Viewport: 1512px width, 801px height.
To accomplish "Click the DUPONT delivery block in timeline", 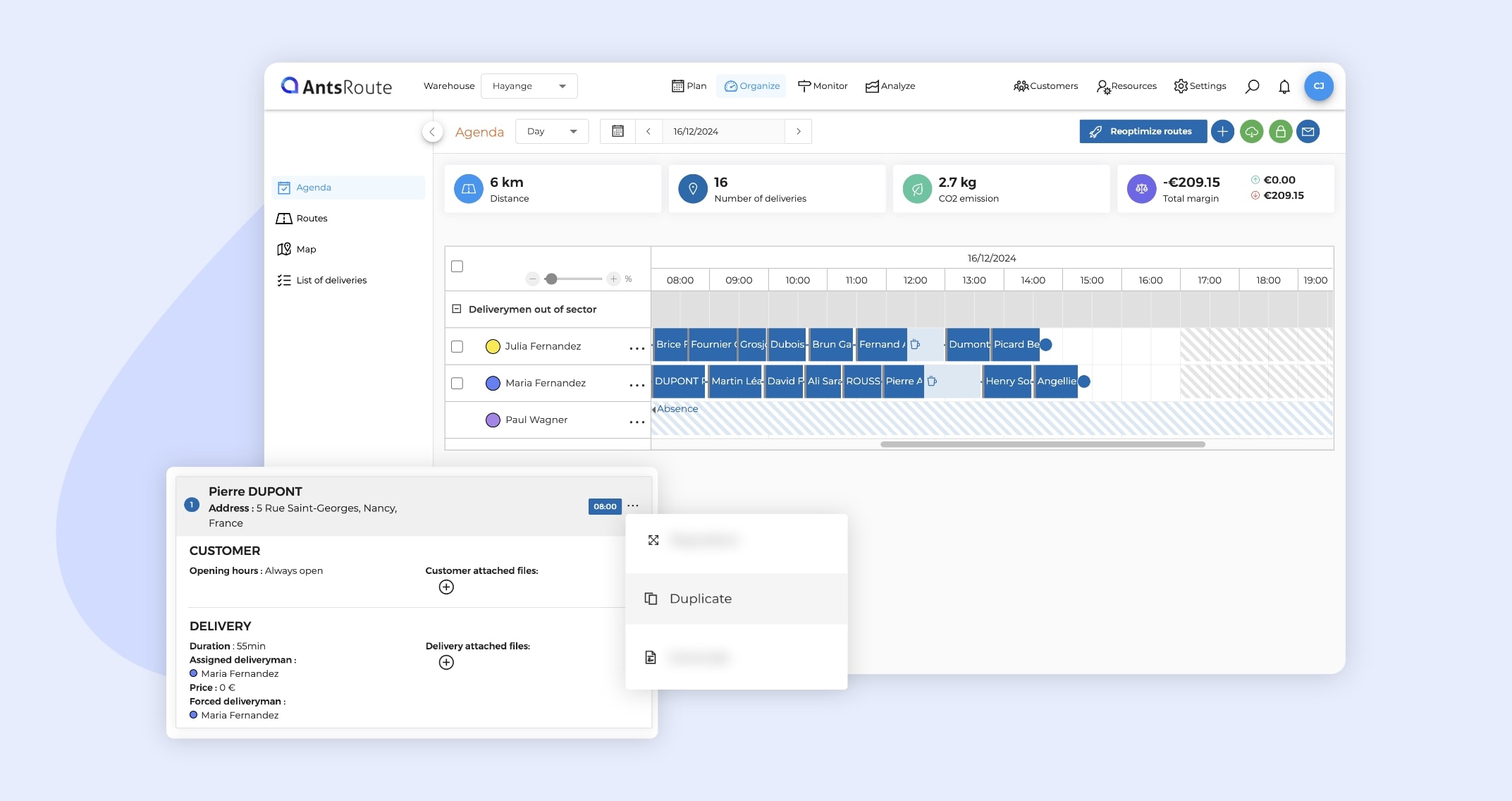I will tap(678, 381).
